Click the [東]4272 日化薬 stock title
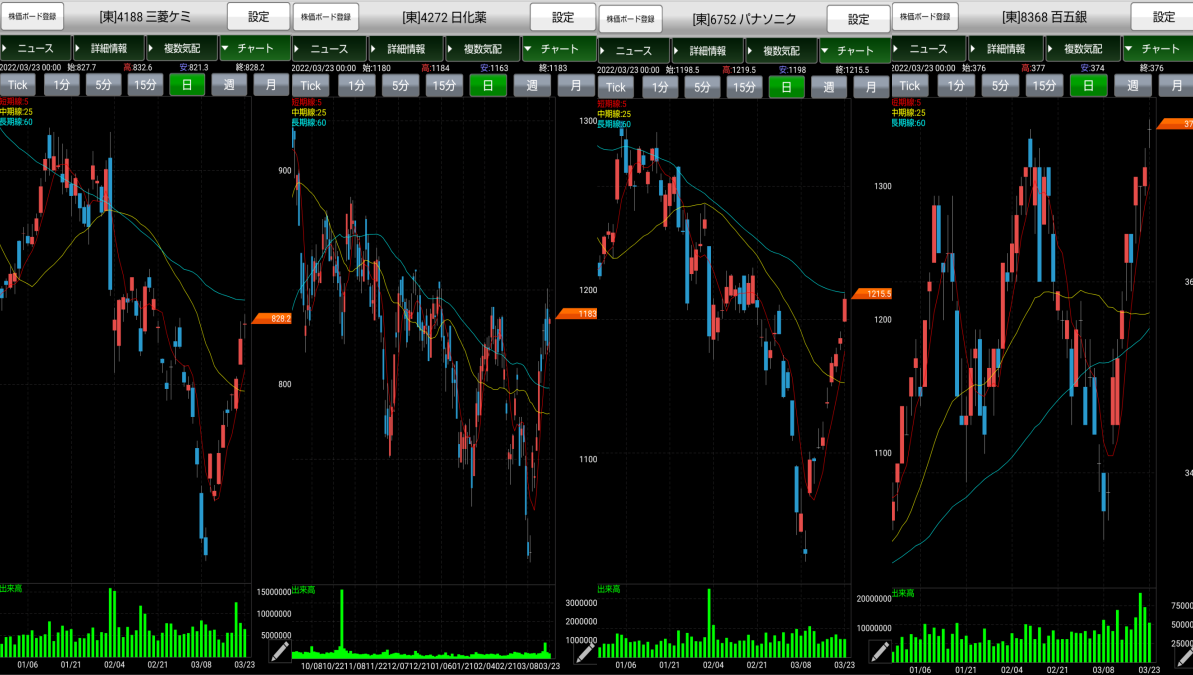This screenshot has width=1193, height=675. [x=444, y=17]
